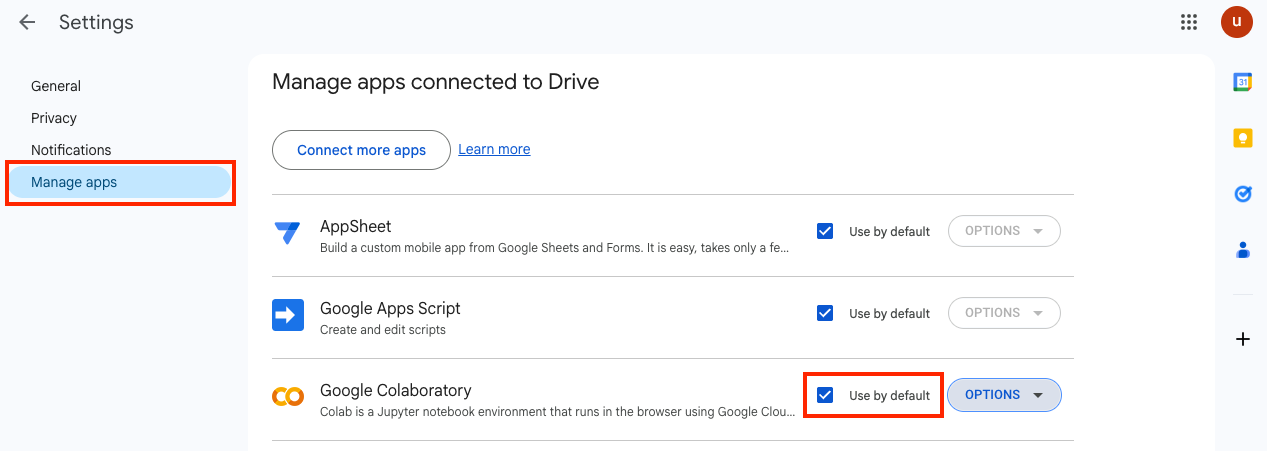Uncheck 'Use by default' for Google Apps Script
Screen dimensions: 1267x451
point(825,313)
